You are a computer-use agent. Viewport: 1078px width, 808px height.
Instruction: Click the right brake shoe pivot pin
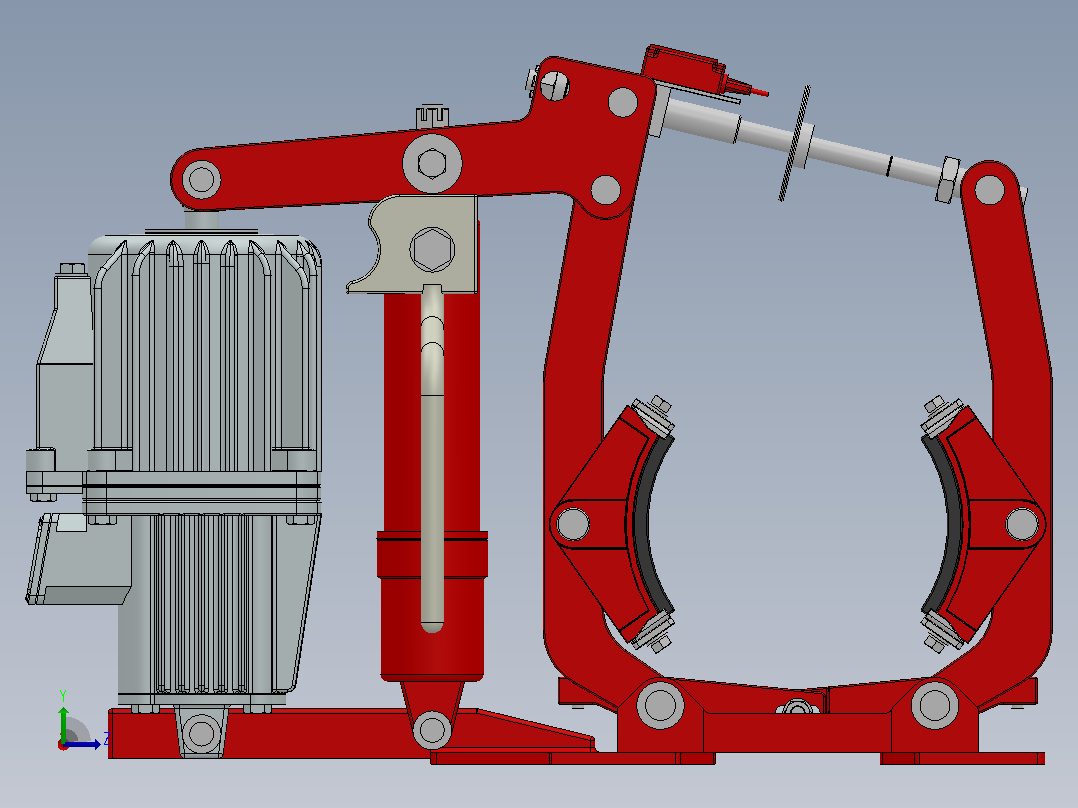tap(1022, 524)
